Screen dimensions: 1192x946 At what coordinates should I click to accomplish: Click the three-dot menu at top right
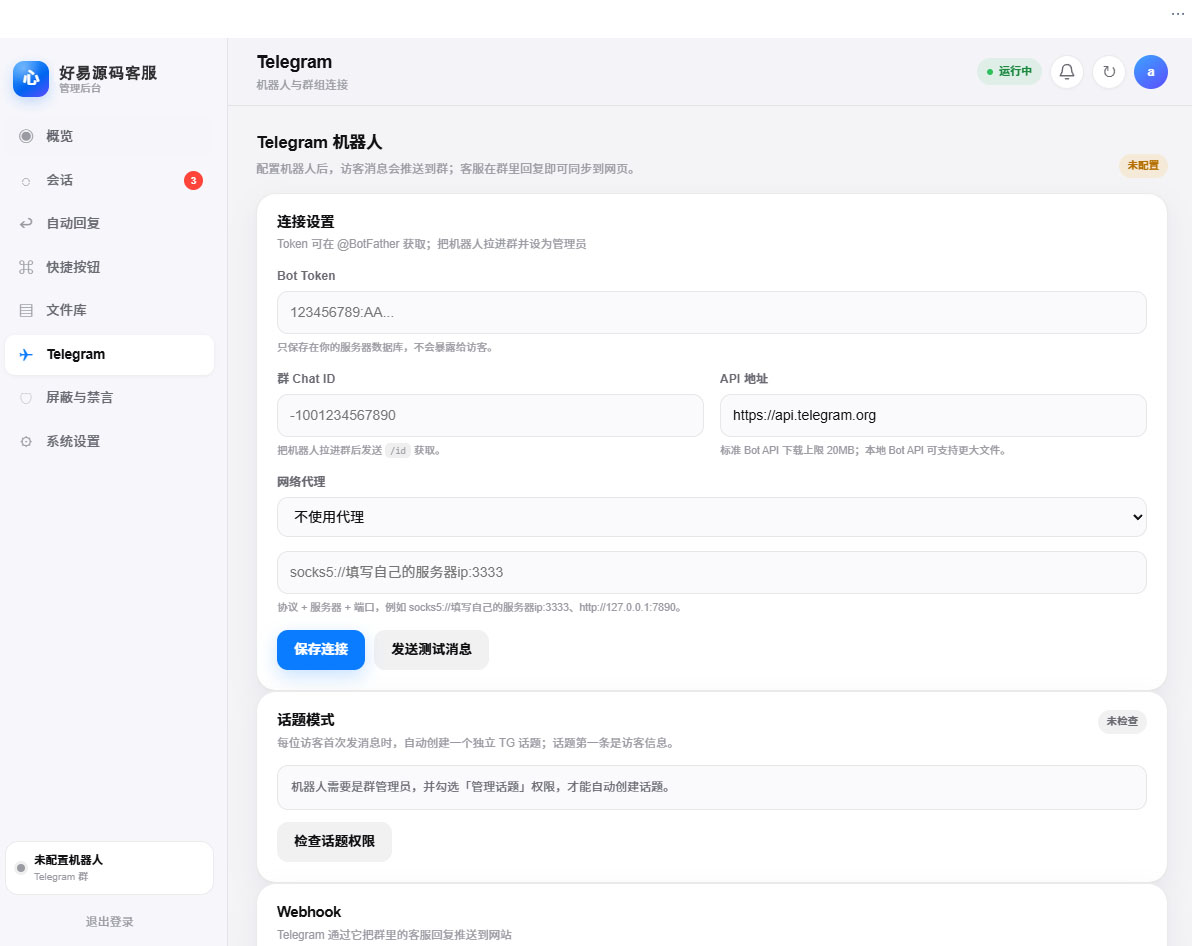pyautogui.click(x=1177, y=14)
